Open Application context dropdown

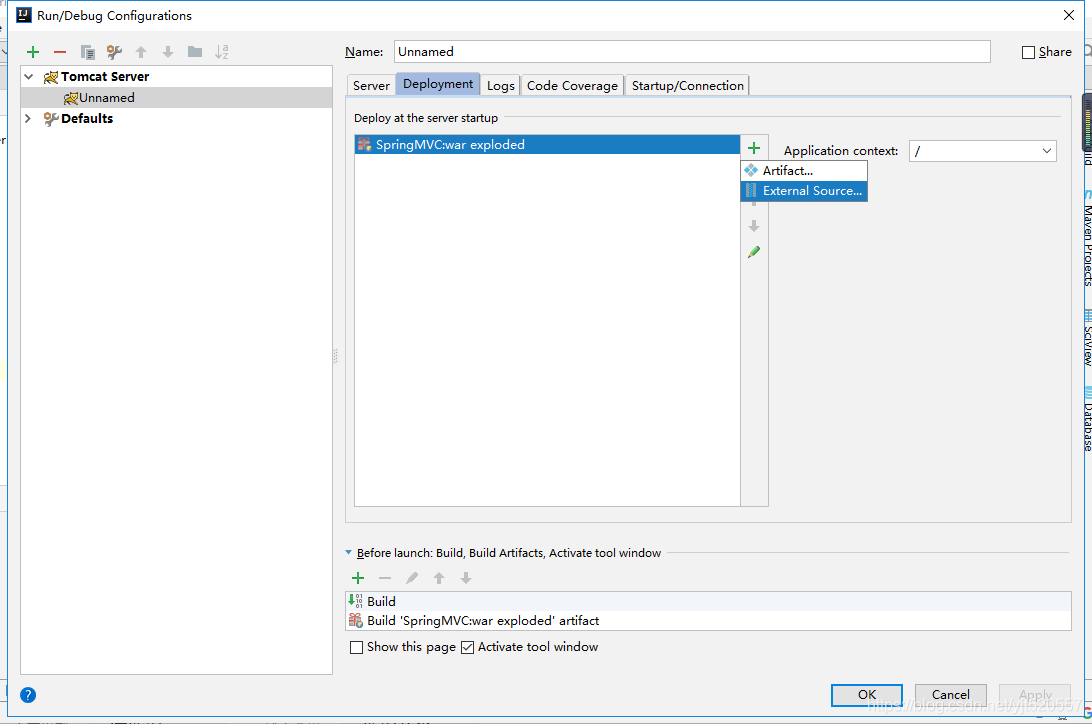click(1046, 151)
